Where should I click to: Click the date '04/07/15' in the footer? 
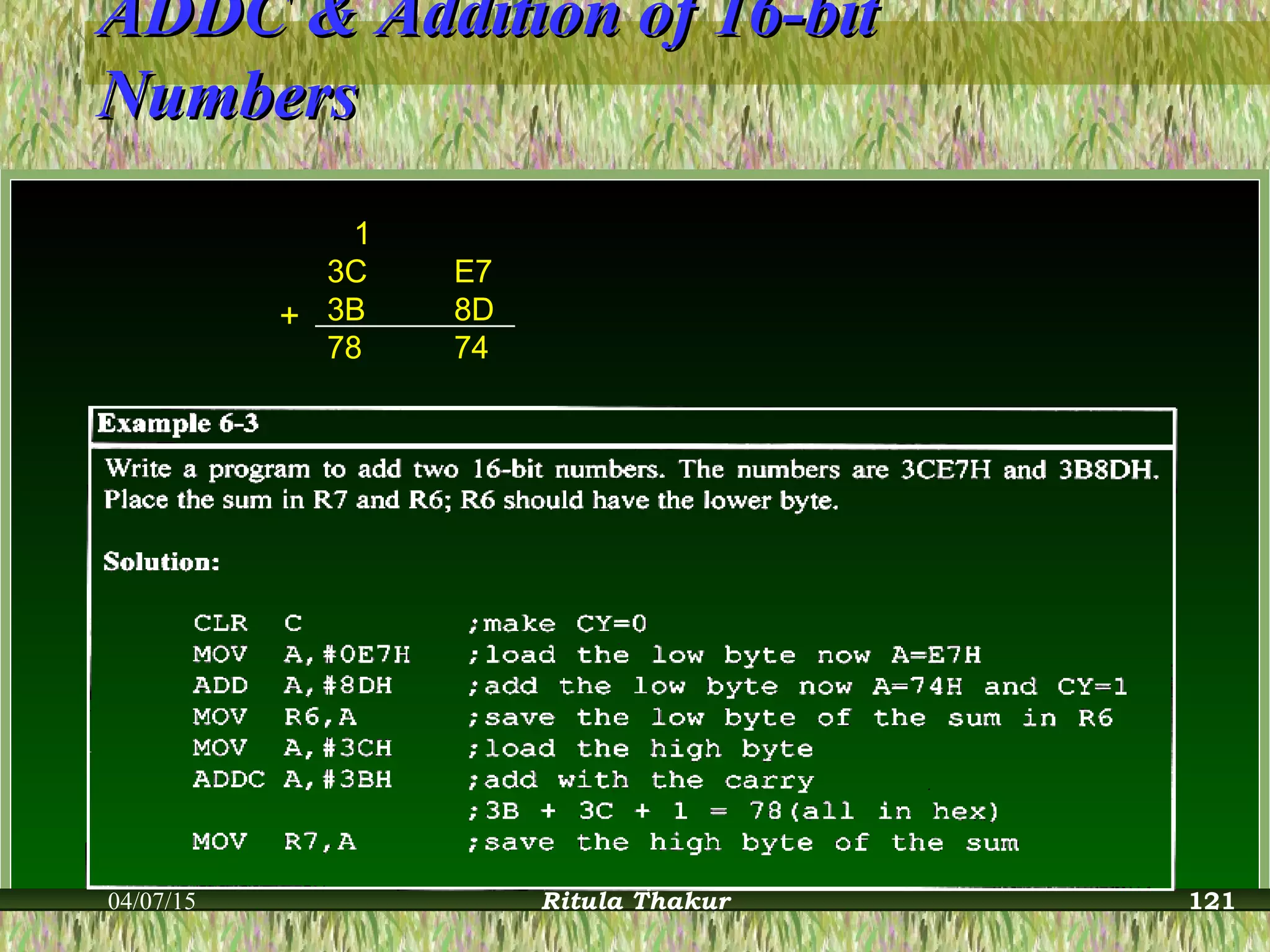(x=152, y=901)
